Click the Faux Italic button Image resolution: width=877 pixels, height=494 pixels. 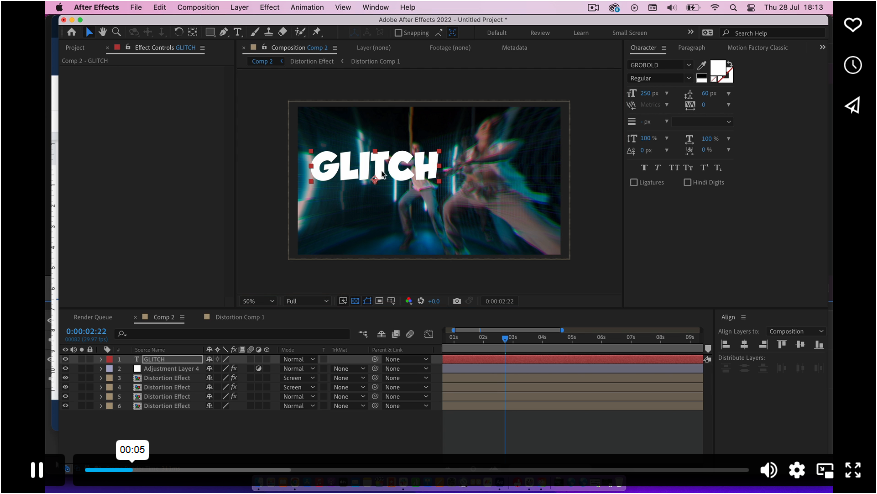coord(658,167)
